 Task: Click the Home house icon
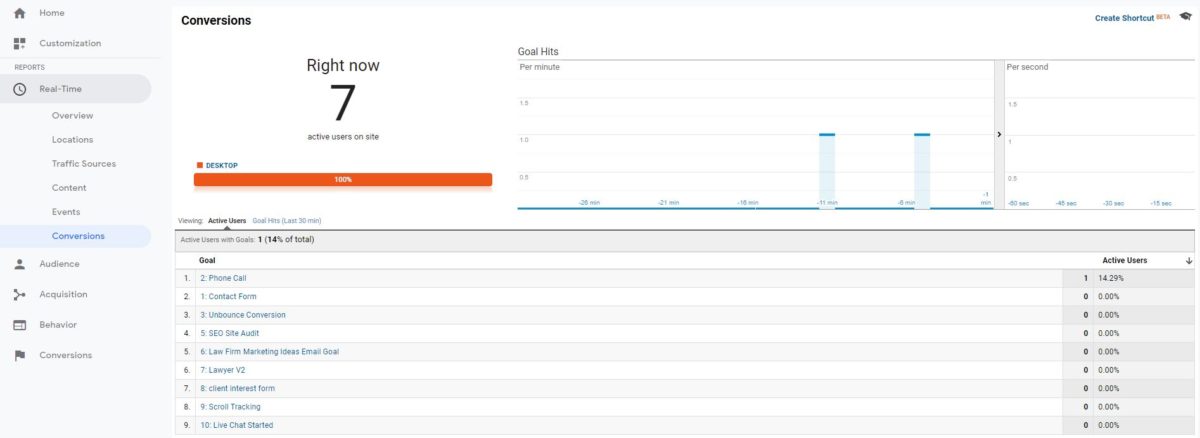tap(19, 13)
